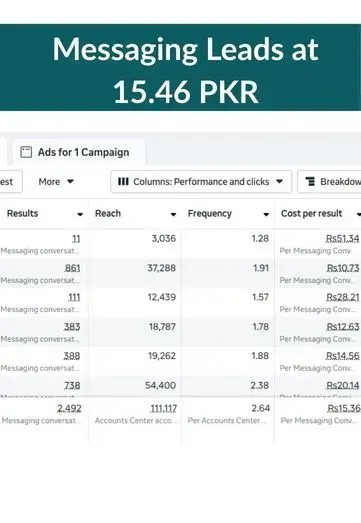Open Columns: Performance and clicks dropdown

point(201,181)
